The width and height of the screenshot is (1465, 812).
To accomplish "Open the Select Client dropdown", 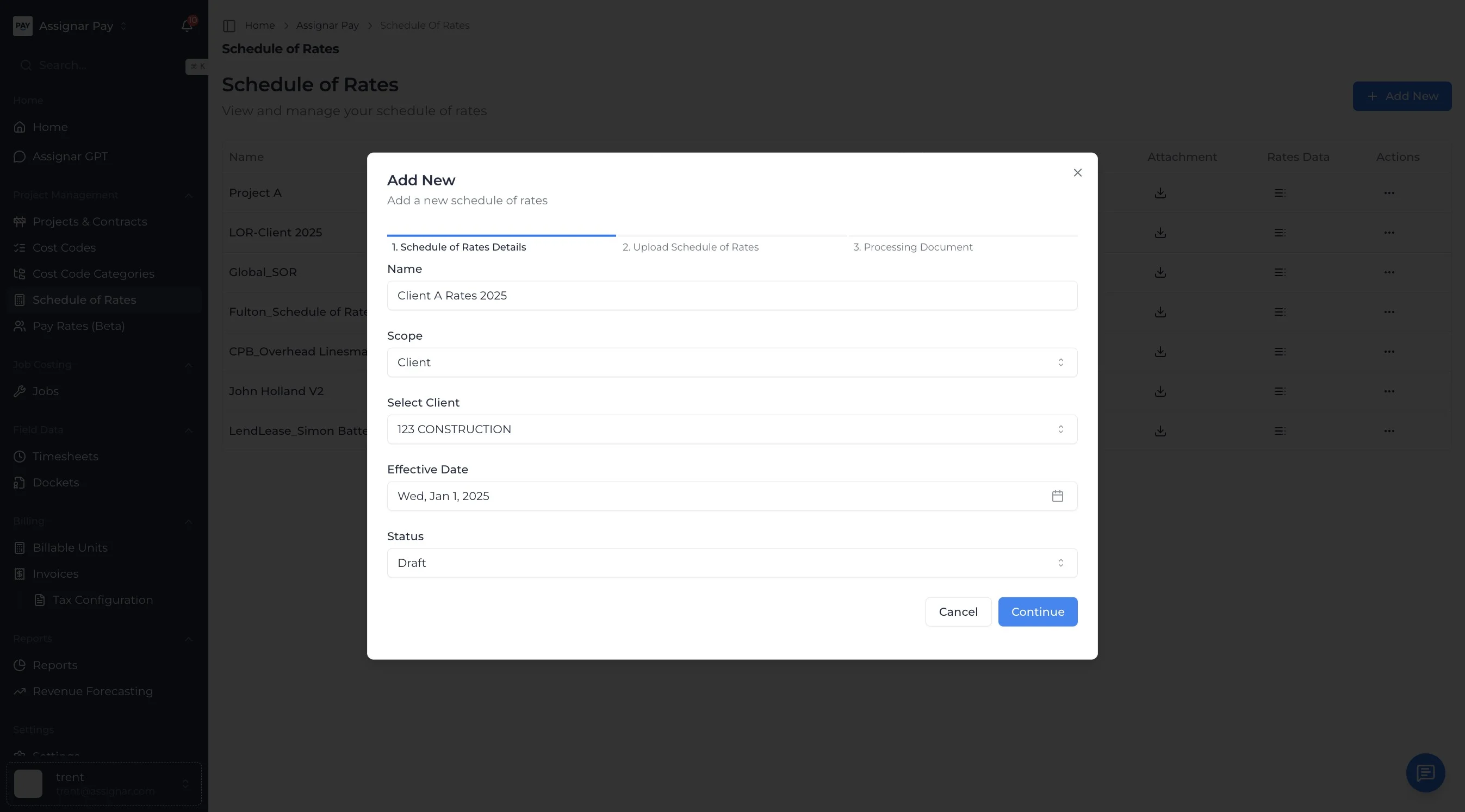I will point(732,429).
